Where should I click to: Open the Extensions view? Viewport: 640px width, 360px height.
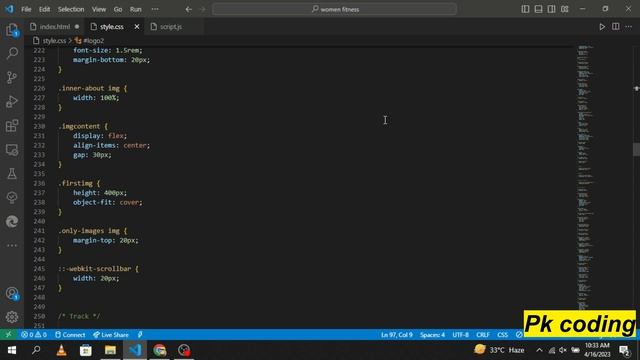(12, 125)
